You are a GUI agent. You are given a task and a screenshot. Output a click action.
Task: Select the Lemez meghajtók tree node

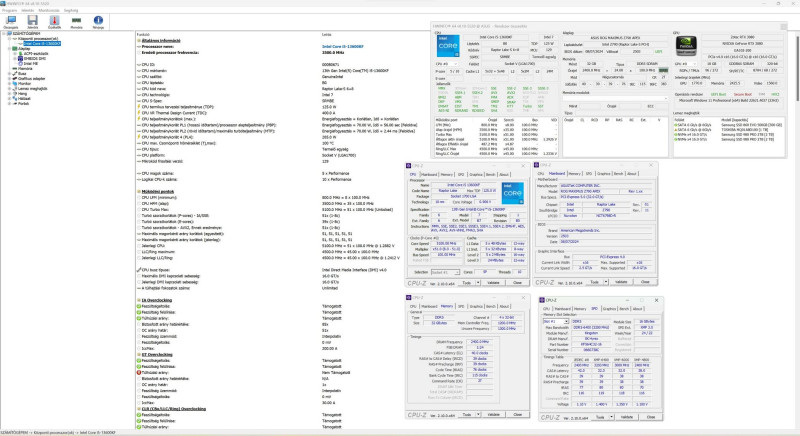tap(32, 89)
